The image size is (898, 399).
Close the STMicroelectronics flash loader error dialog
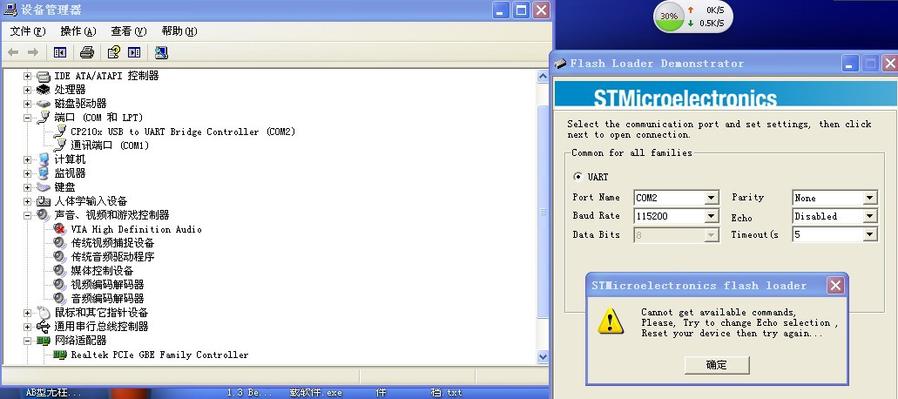click(x=836, y=285)
